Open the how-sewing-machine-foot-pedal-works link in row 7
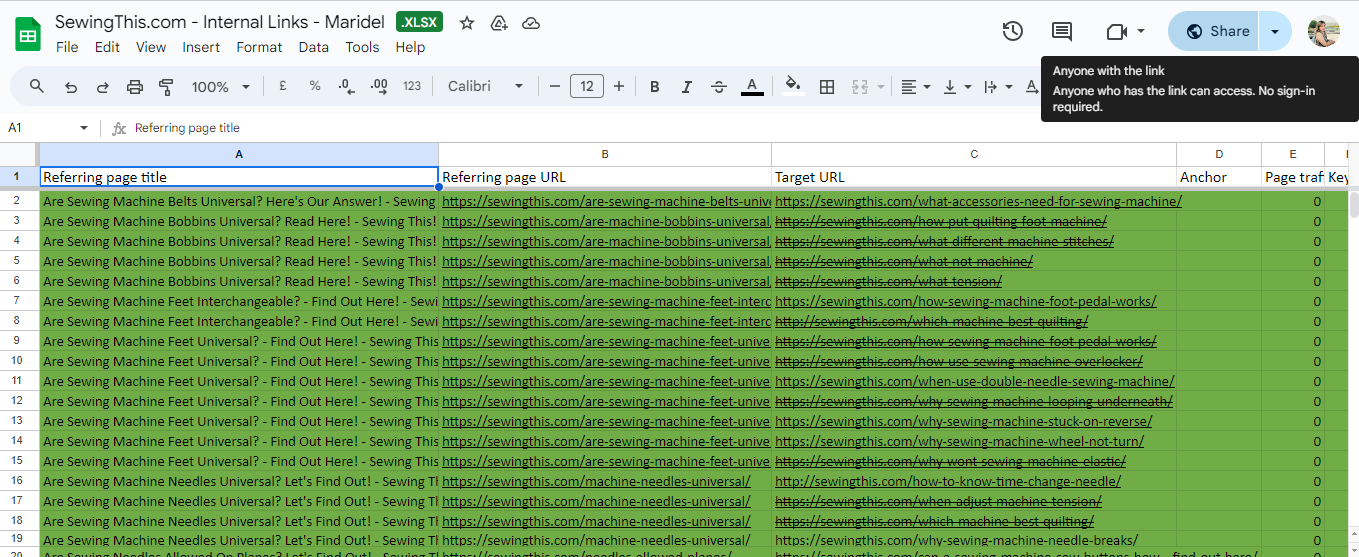 tap(966, 301)
